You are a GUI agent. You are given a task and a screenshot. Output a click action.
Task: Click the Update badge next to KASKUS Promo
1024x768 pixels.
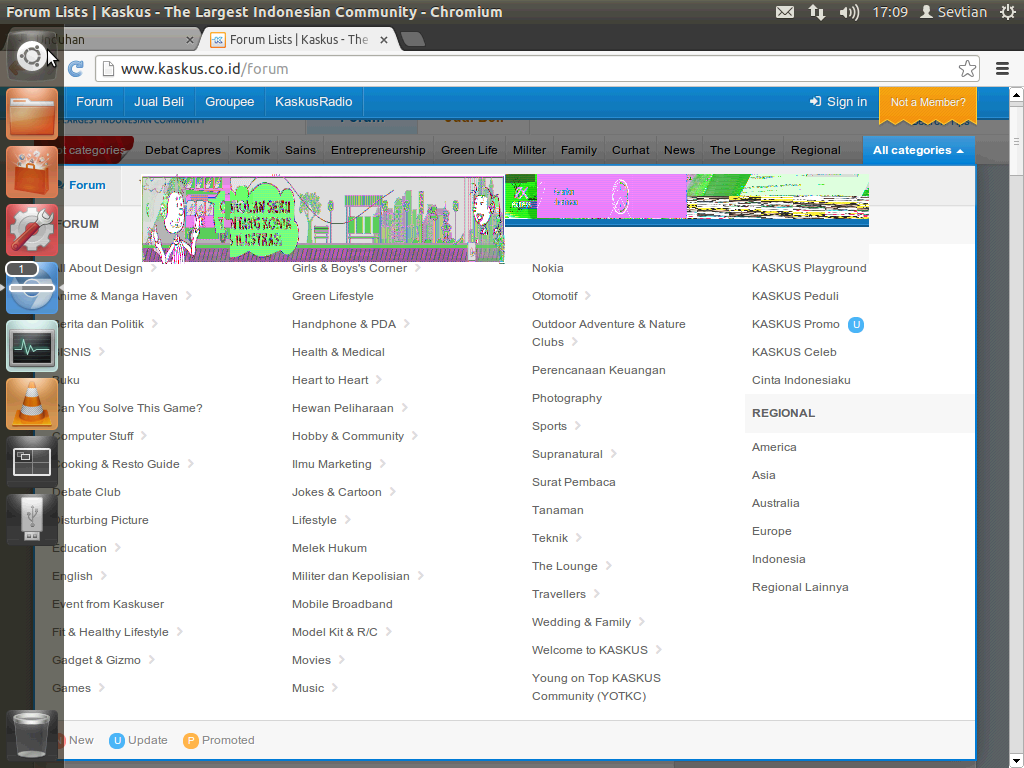pos(856,325)
